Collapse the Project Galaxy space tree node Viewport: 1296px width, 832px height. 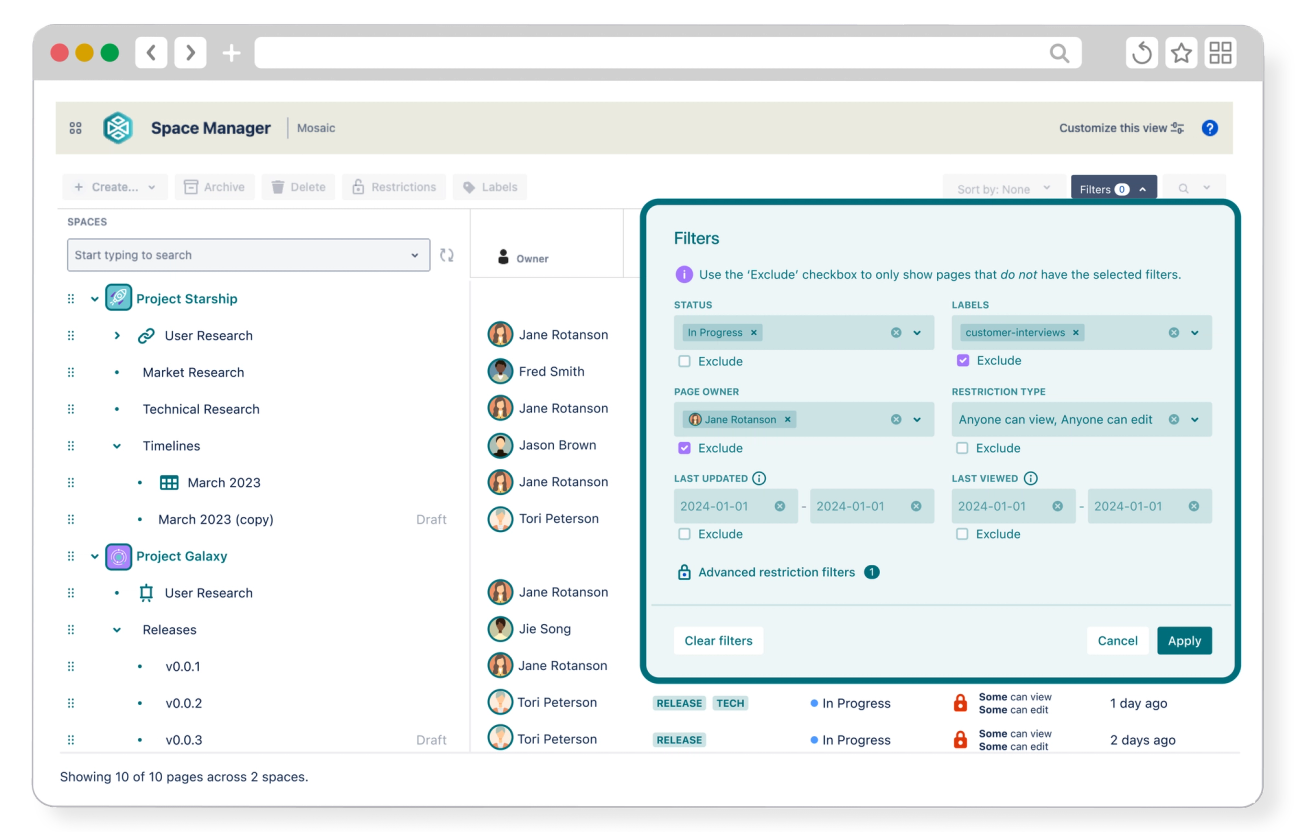95,555
